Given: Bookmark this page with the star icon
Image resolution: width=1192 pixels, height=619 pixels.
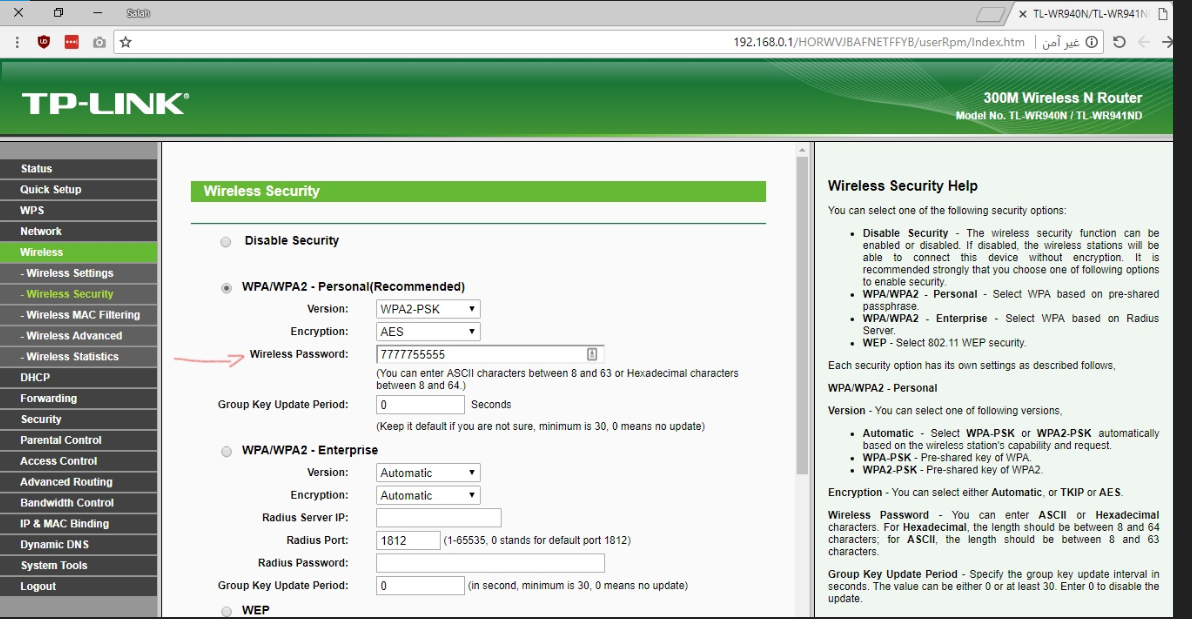Looking at the screenshot, I should [126, 43].
